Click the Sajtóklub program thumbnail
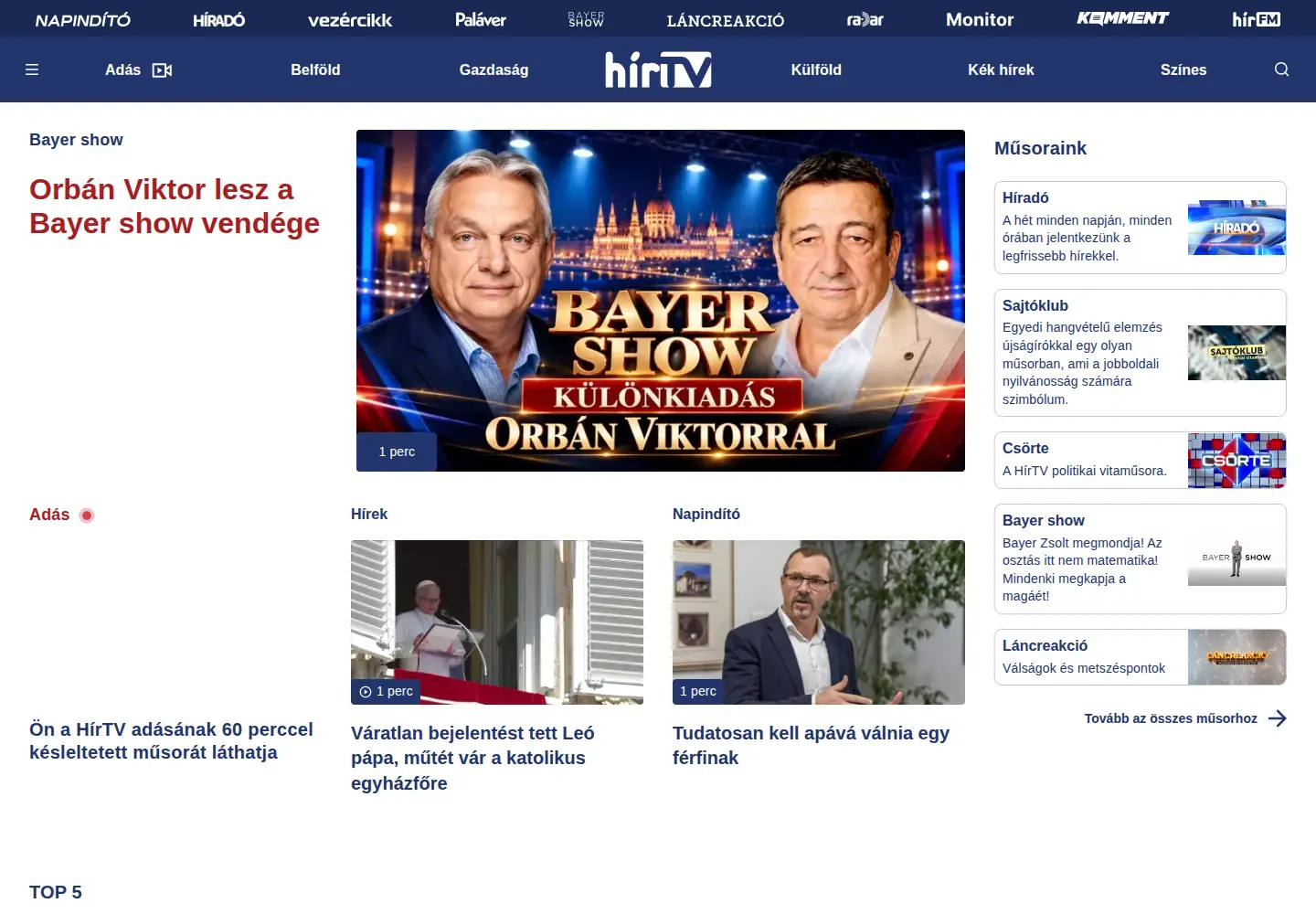This screenshot has height=914, width=1316. point(1236,353)
